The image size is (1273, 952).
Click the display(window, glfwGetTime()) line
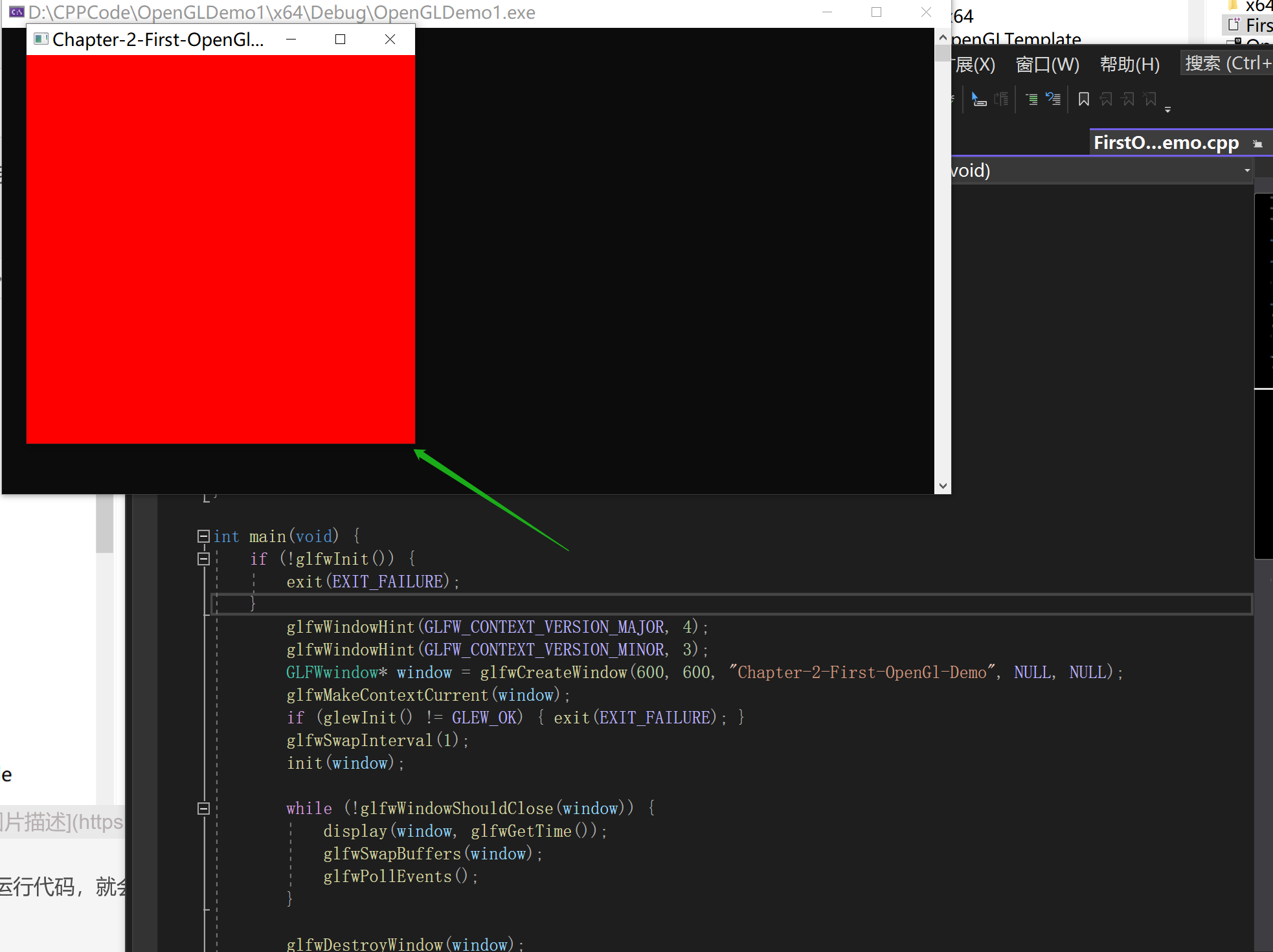coord(466,831)
